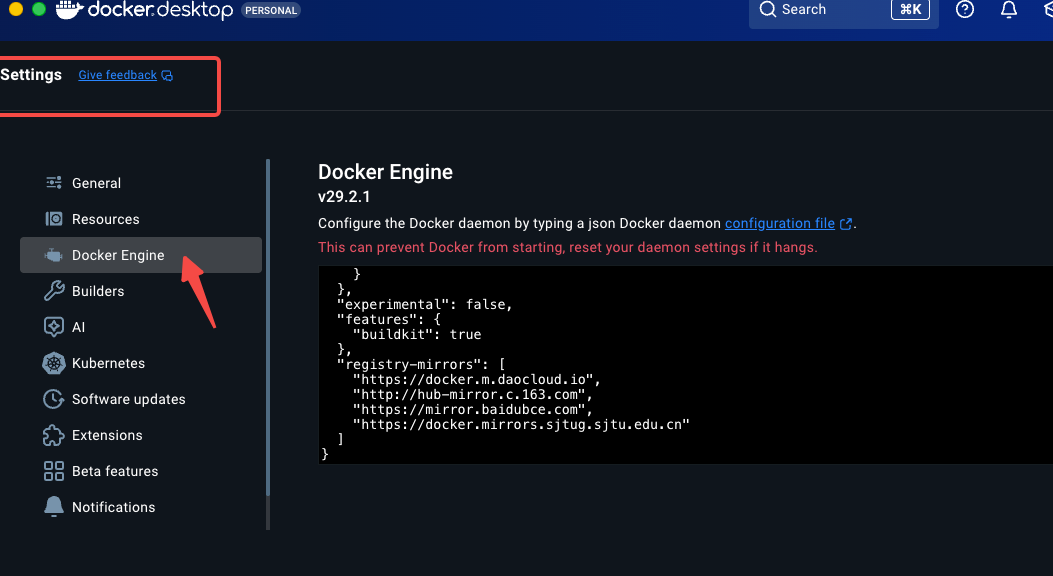Click the Docker Engine page heading
This screenshot has height=576, width=1053.
pyautogui.click(x=385, y=172)
